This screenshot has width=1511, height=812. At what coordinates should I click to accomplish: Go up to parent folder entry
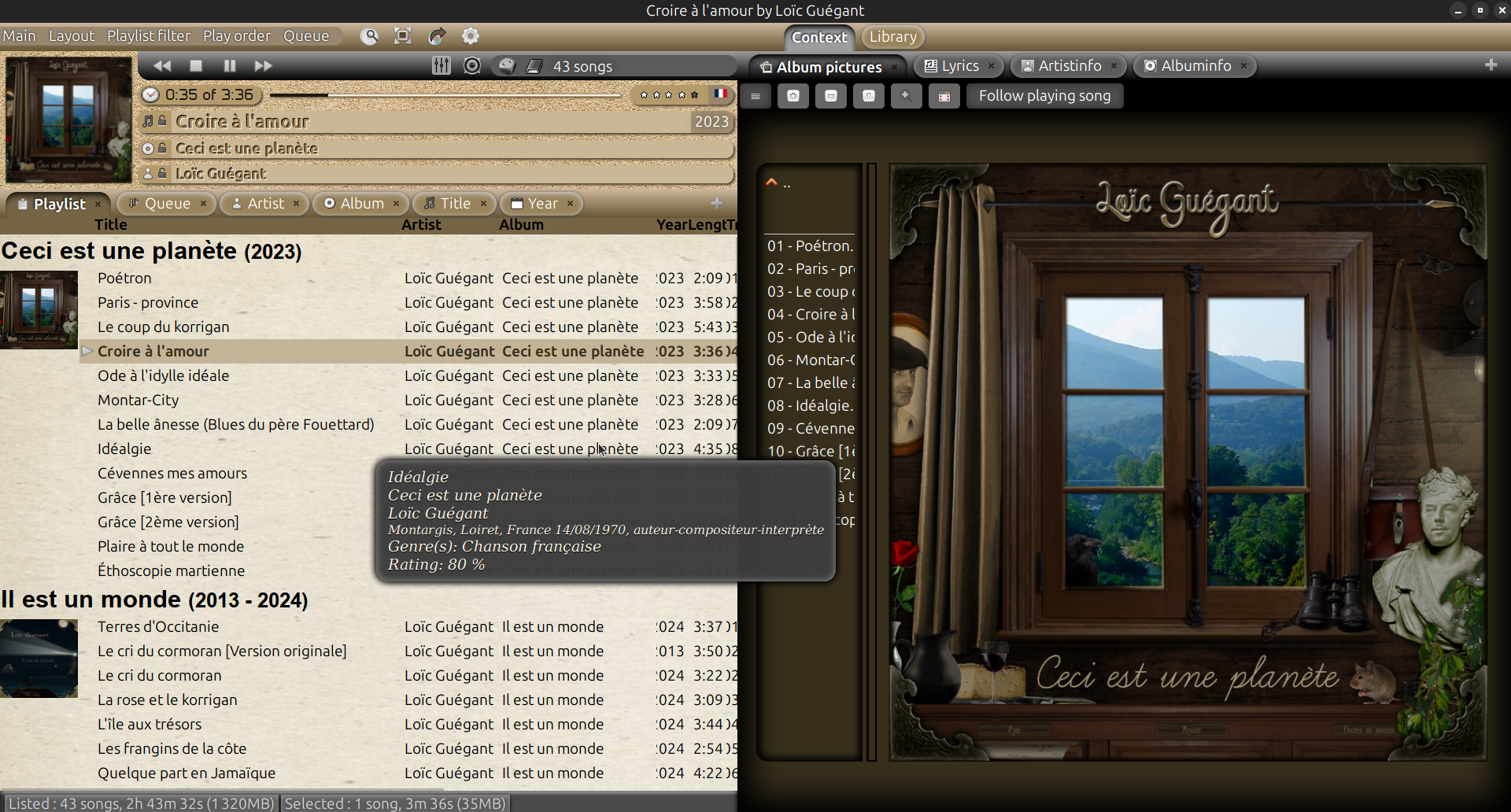[810, 183]
